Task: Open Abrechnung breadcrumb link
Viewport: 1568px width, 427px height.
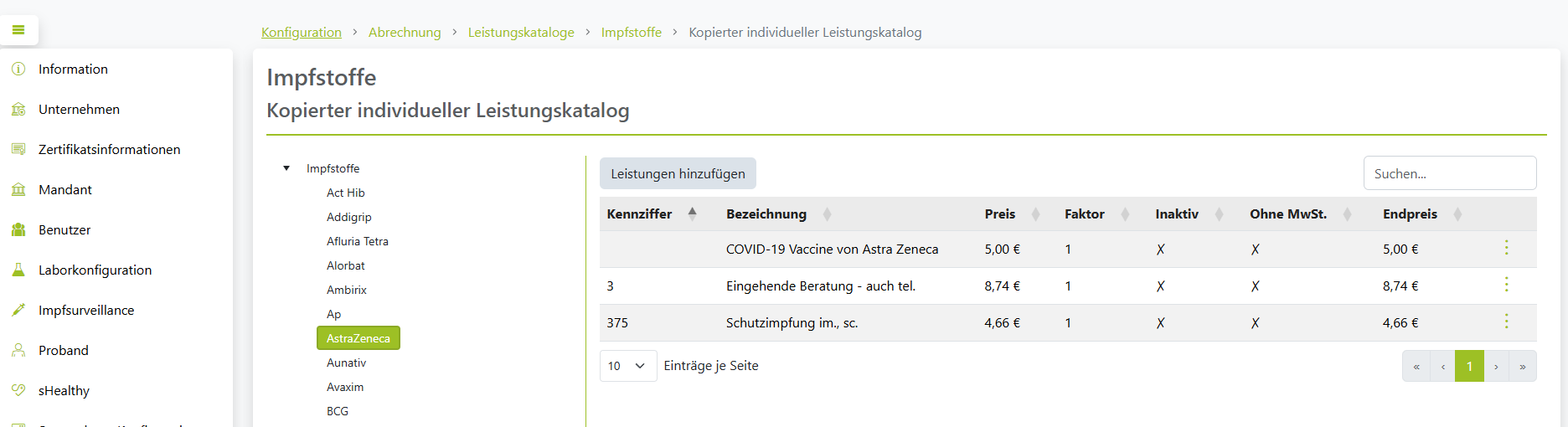Action: pyautogui.click(x=405, y=32)
